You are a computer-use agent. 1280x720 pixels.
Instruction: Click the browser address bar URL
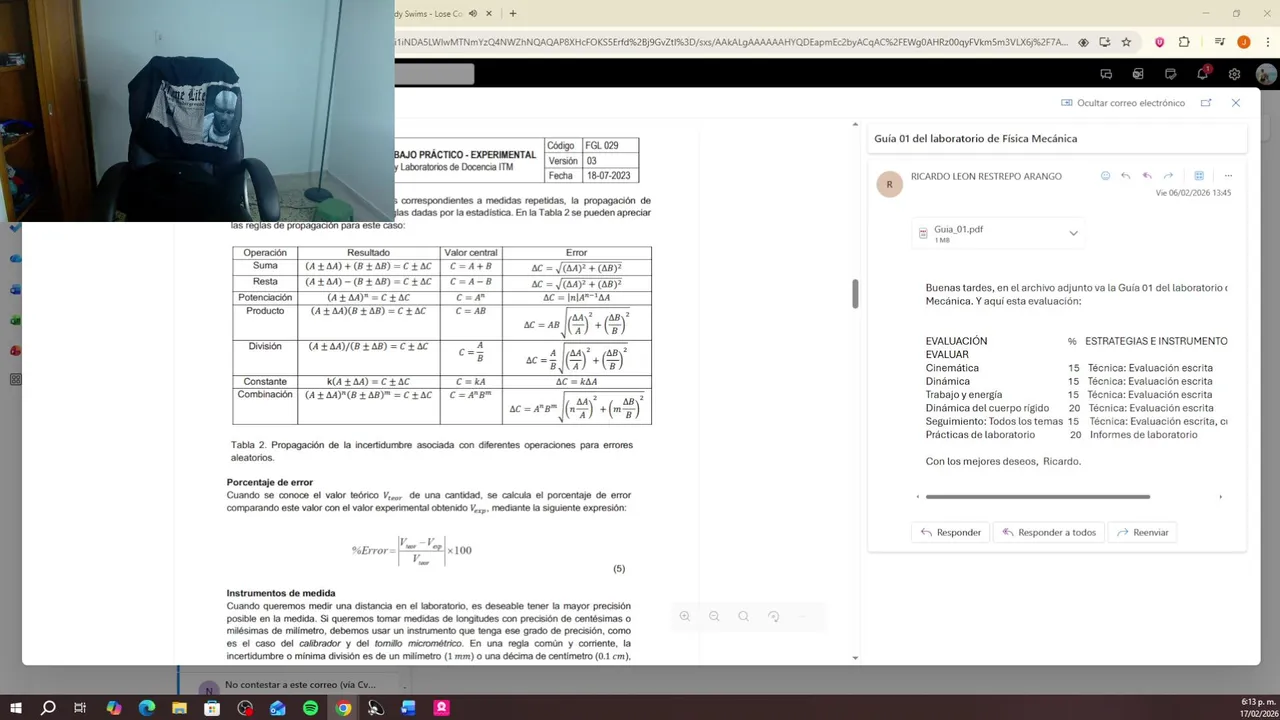[731, 42]
